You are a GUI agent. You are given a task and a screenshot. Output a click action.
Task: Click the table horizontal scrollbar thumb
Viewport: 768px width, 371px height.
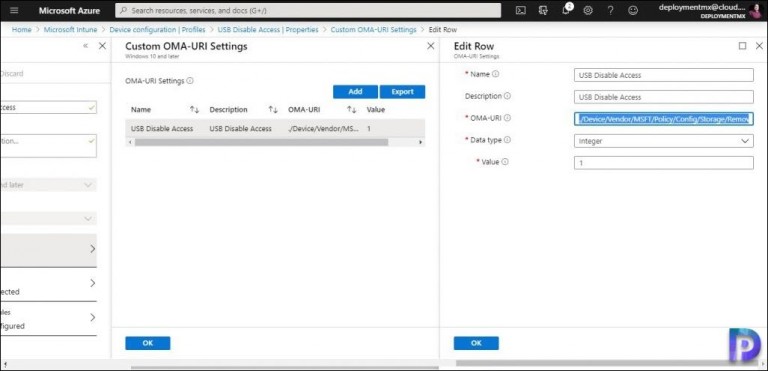click(x=262, y=142)
